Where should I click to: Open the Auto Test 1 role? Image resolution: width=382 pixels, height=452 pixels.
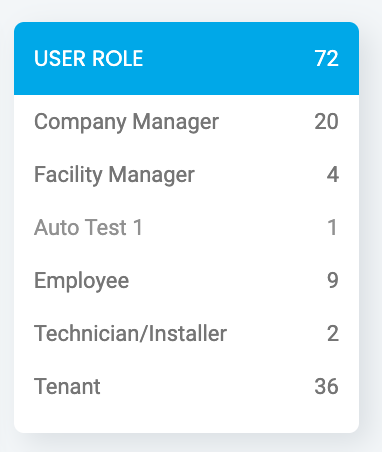(88, 227)
